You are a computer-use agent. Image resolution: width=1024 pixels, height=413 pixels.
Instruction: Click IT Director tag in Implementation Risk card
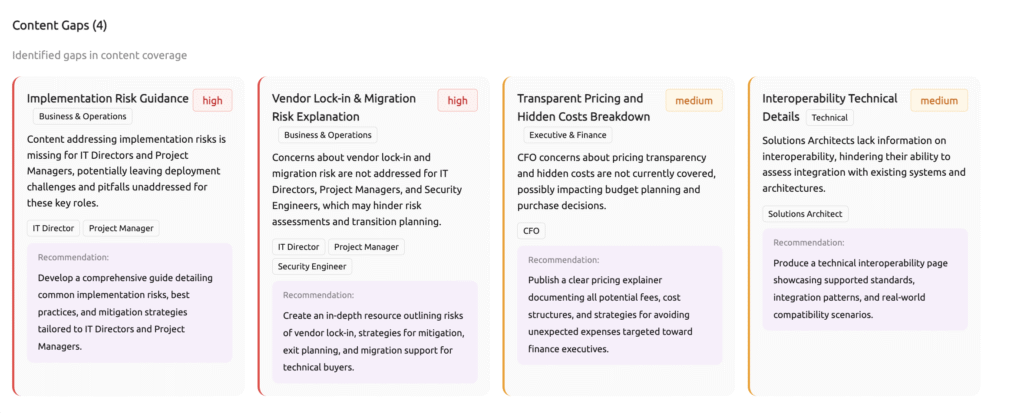click(x=51, y=228)
